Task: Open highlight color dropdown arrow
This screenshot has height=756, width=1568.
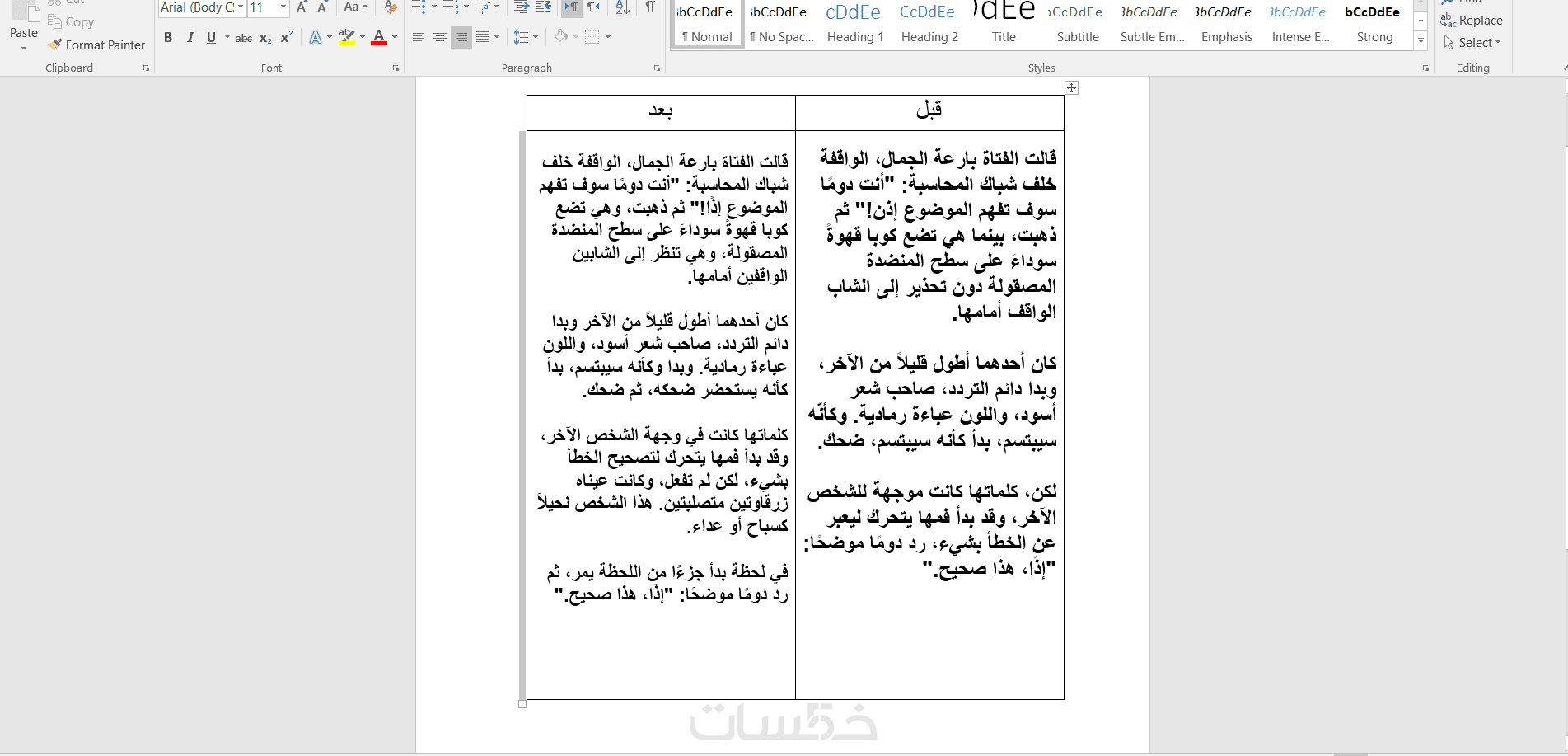Action: click(363, 37)
